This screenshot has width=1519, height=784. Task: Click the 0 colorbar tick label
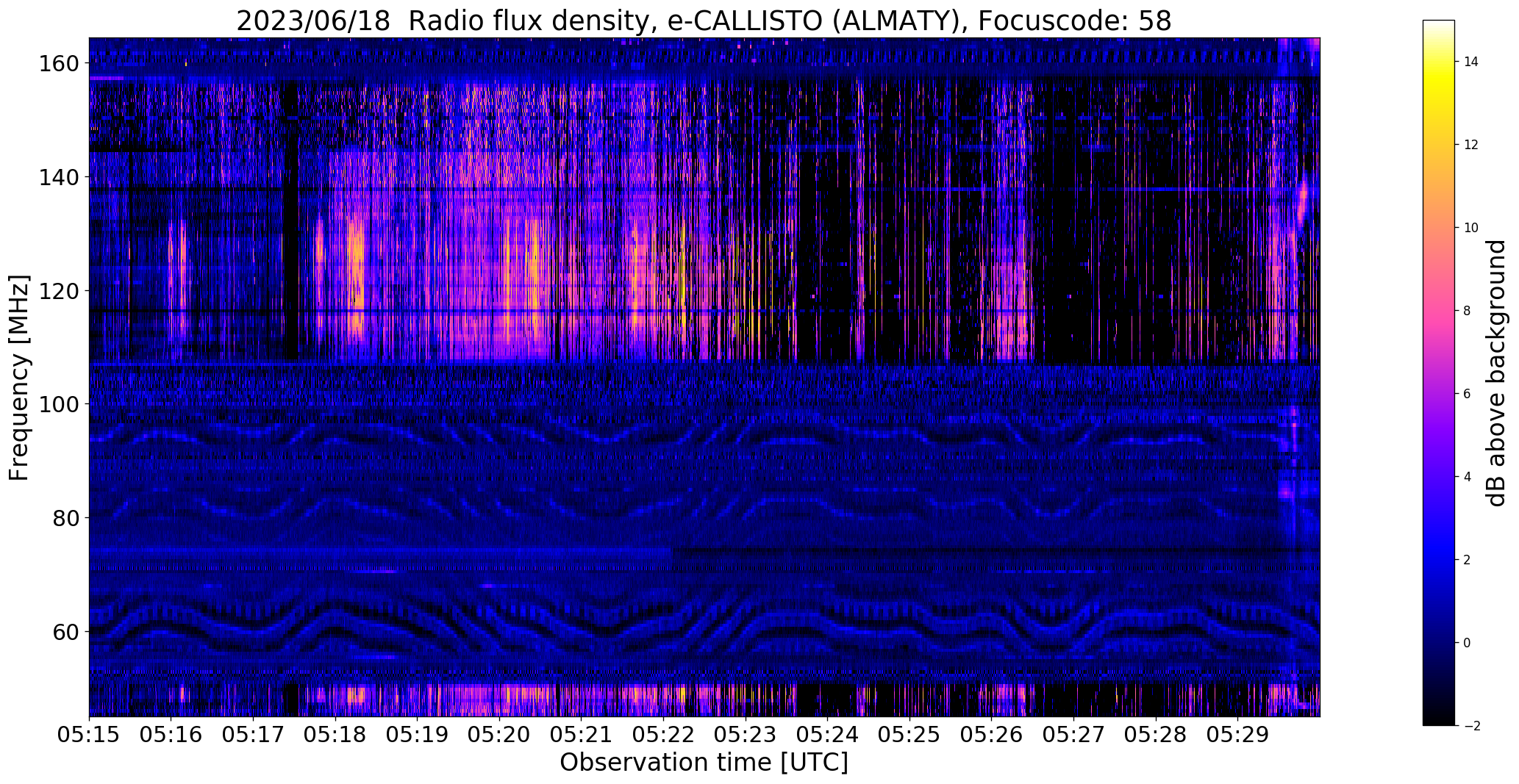point(1468,643)
